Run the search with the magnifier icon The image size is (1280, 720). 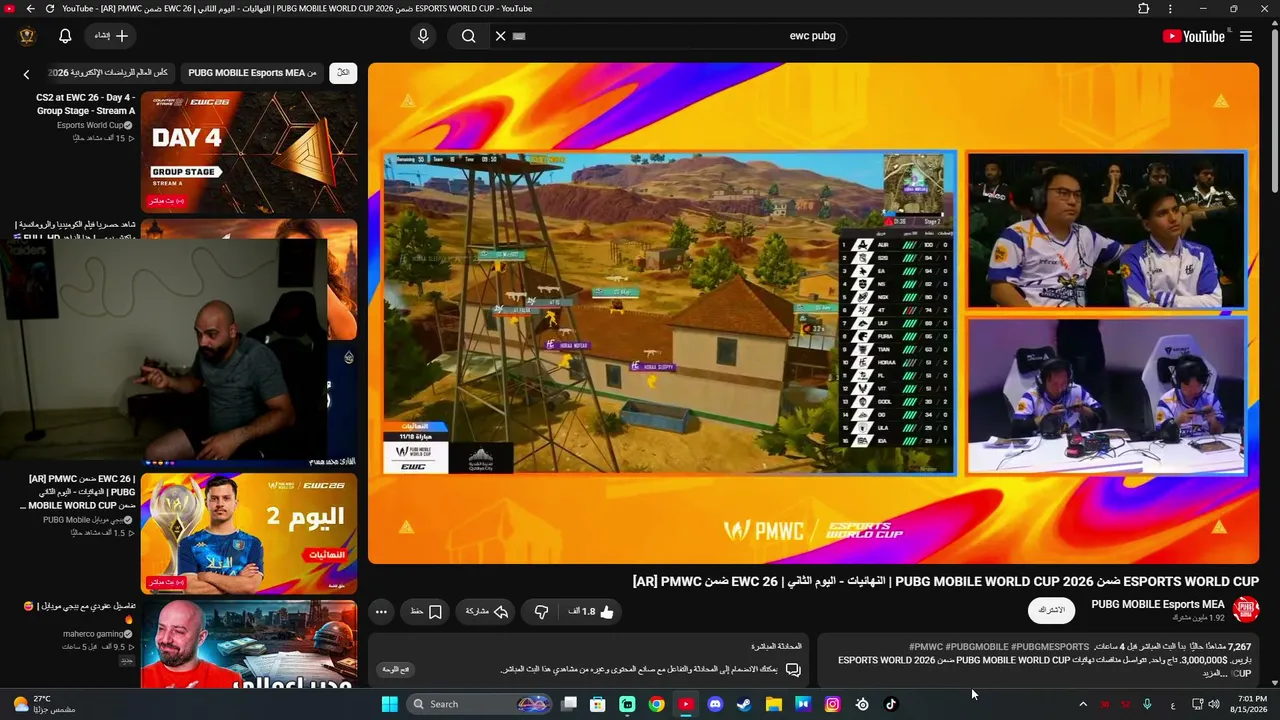pyautogui.click(x=468, y=36)
